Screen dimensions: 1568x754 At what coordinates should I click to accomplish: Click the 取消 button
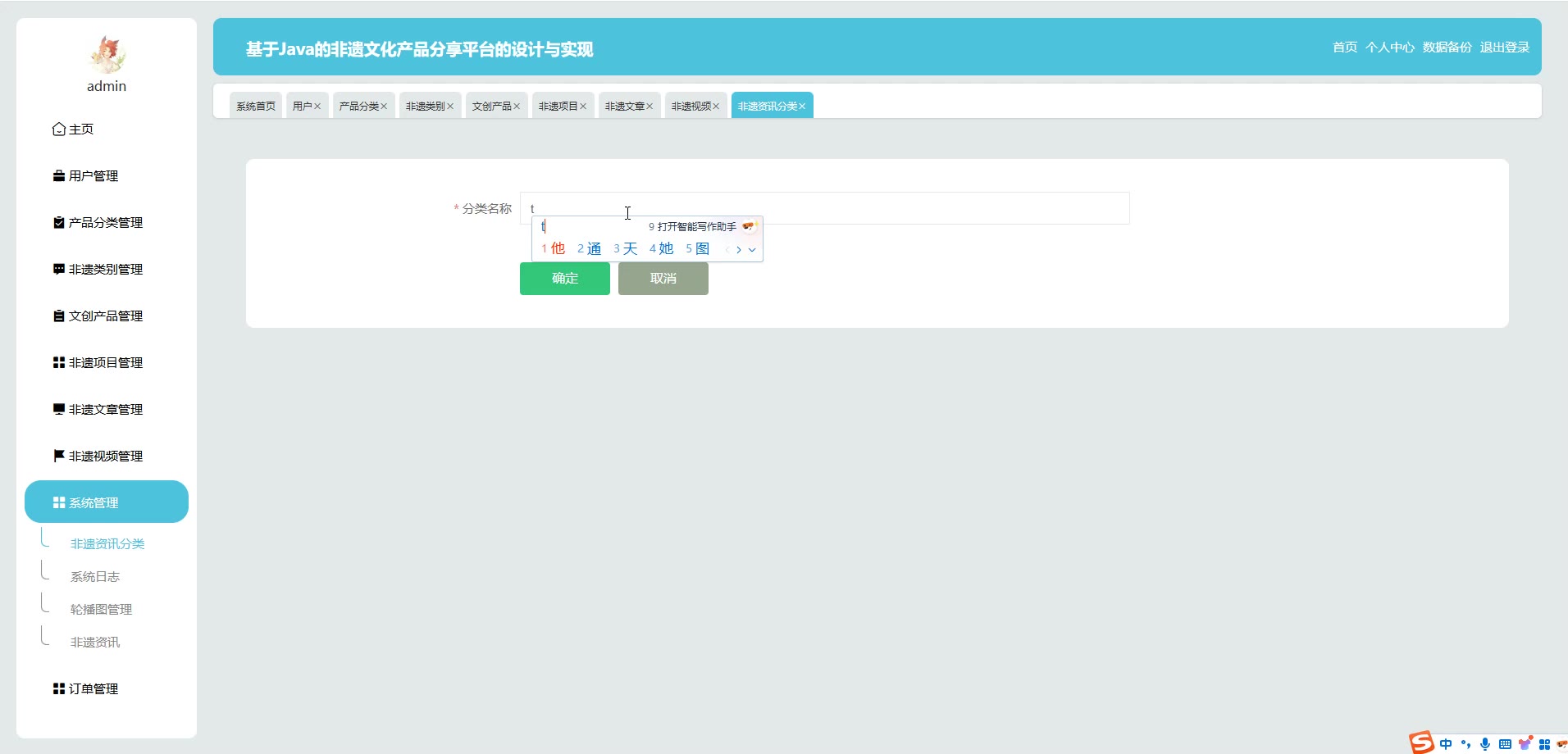tap(663, 279)
